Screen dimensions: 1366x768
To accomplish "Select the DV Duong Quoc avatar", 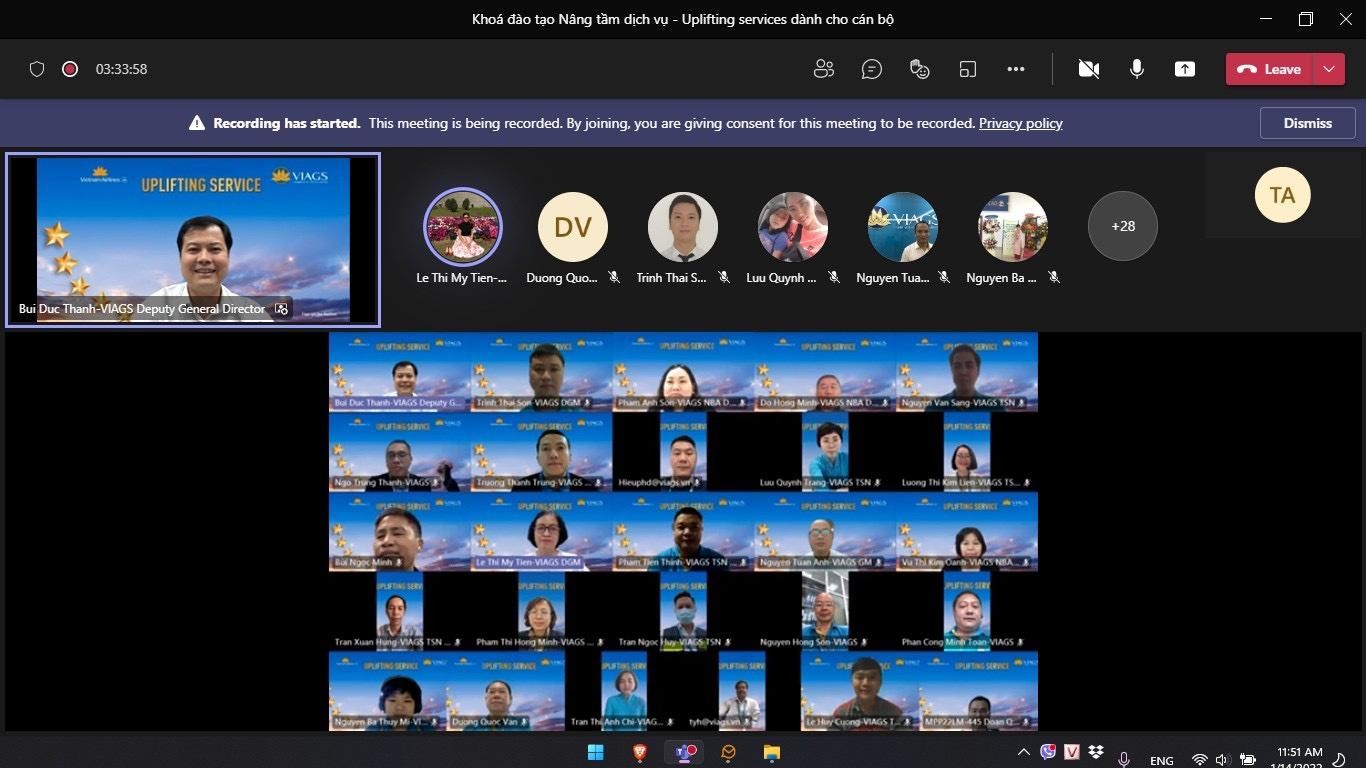I will 573,227.
